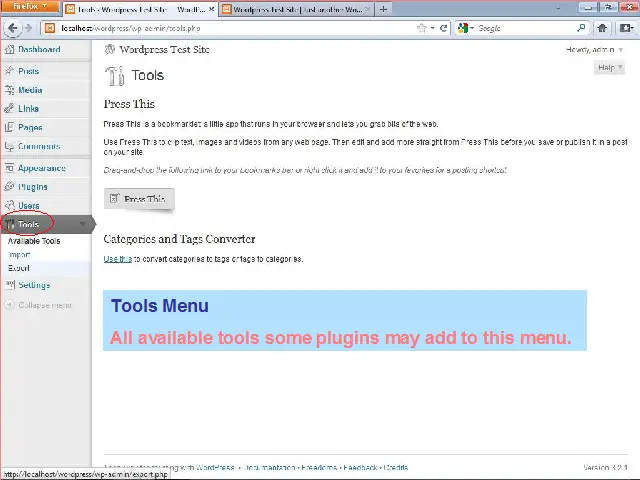The height and width of the screenshot is (480, 640).
Task: Click the site favicon in address bar
Action: coord(50,28)
